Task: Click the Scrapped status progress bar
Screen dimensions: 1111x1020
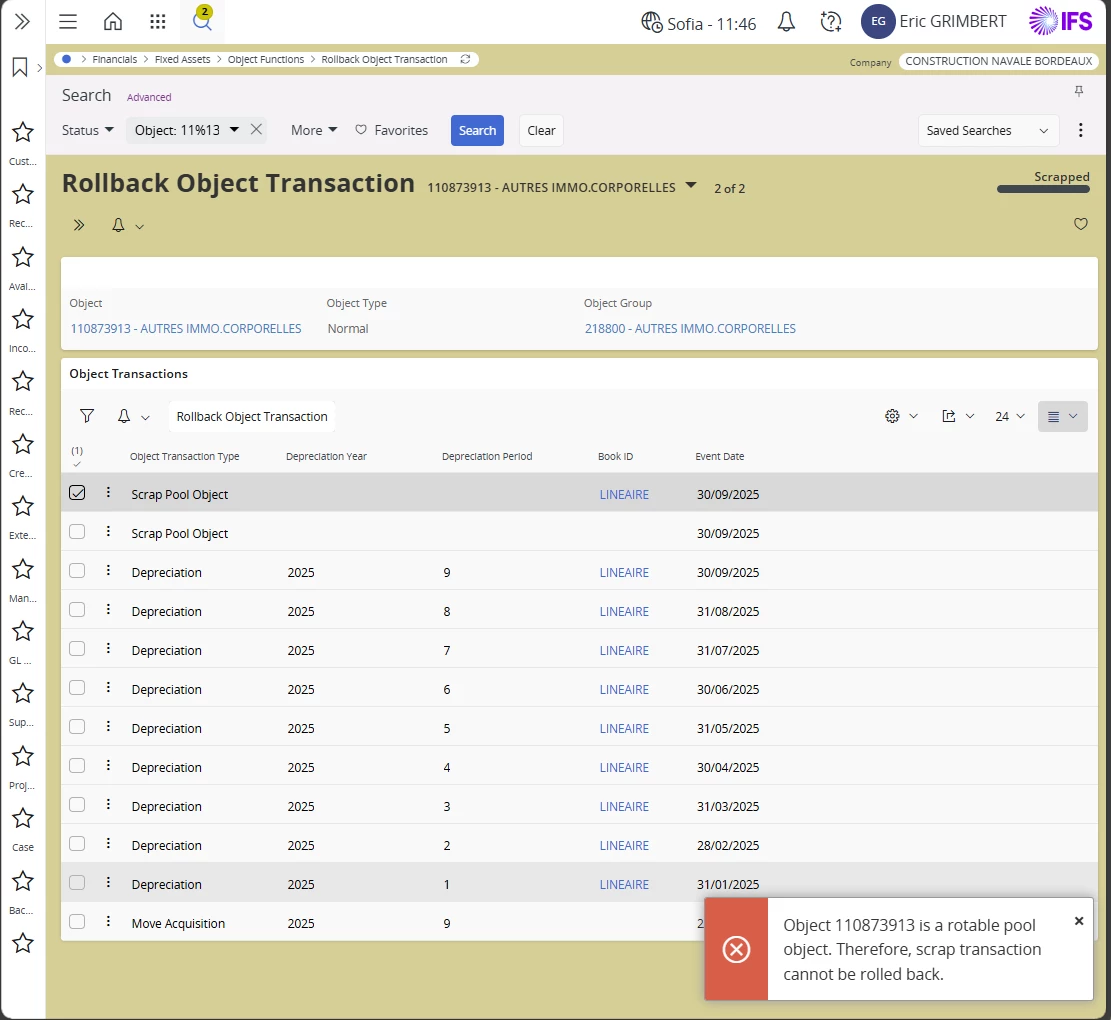Action: [x=1043, y=189]
